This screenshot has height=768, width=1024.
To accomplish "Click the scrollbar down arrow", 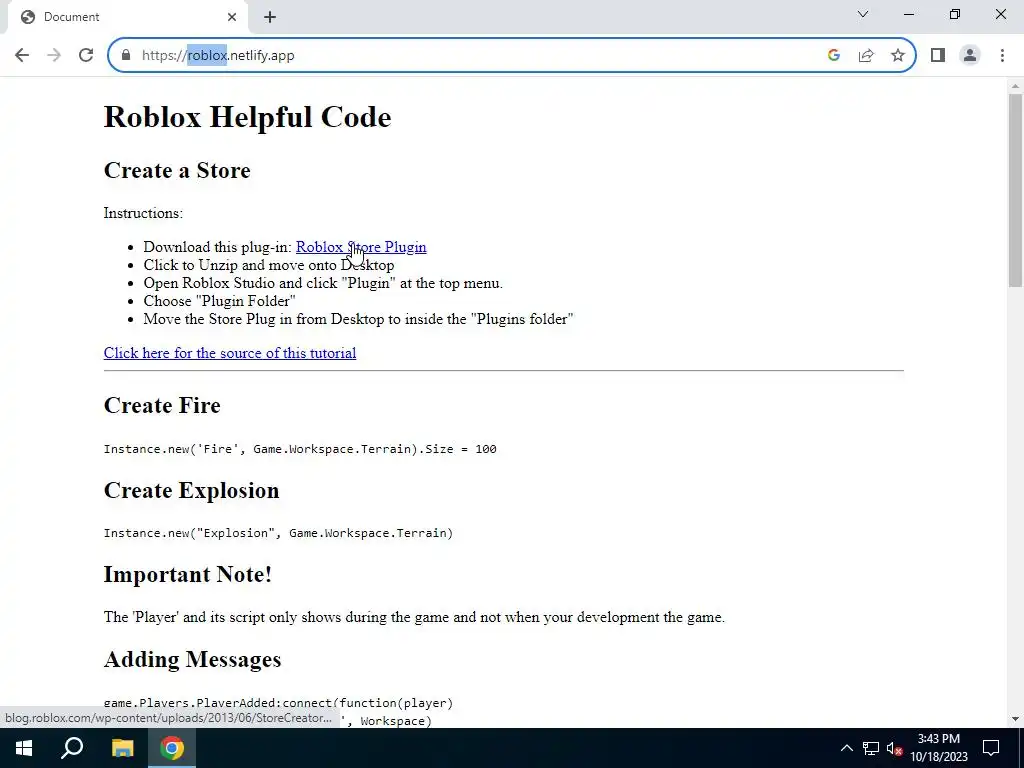I will pyautogui.click(x=1015, y=719).
